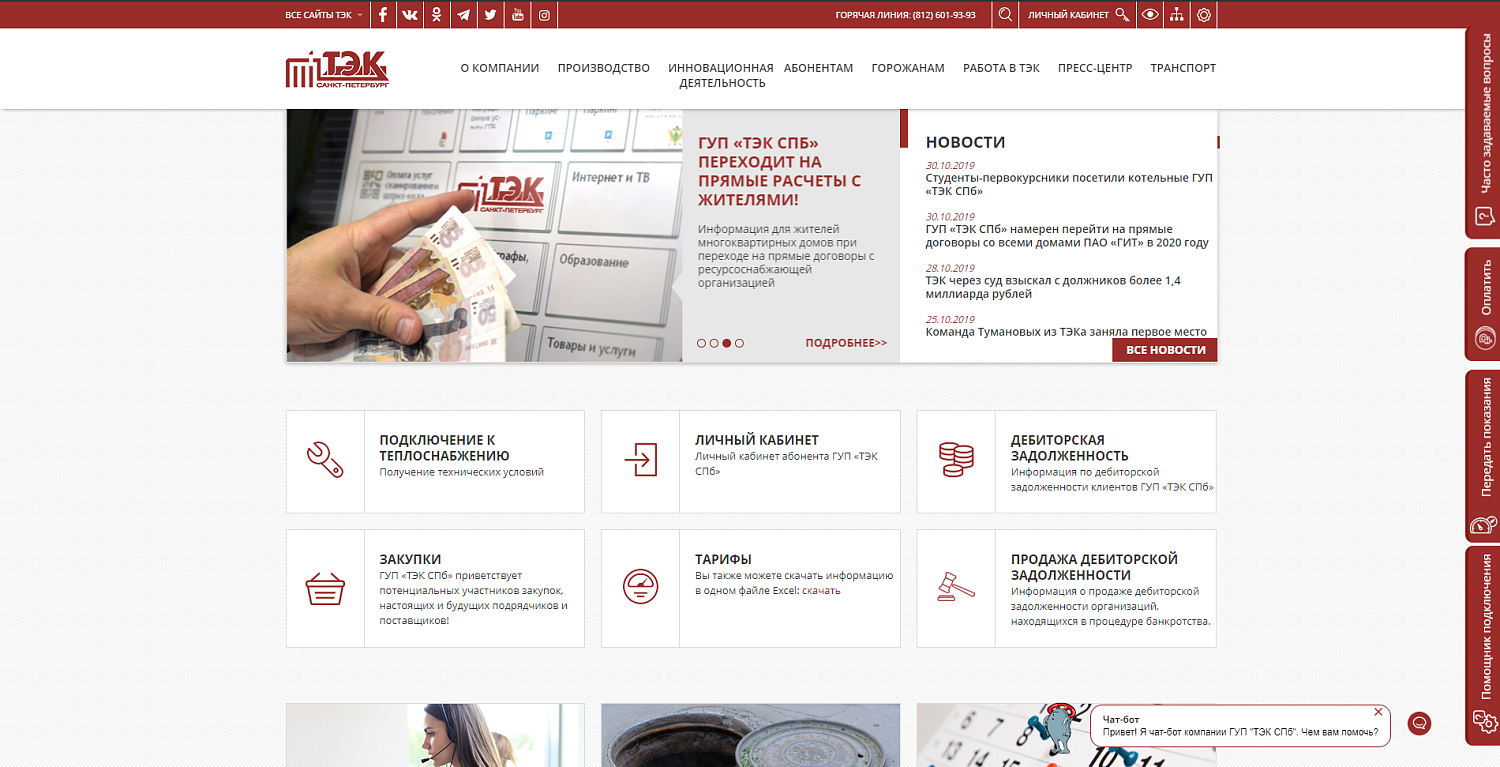Click the Подключение к теплоснабжению heading
This screenshot has height=767, width=1500.
pos(444,448)
